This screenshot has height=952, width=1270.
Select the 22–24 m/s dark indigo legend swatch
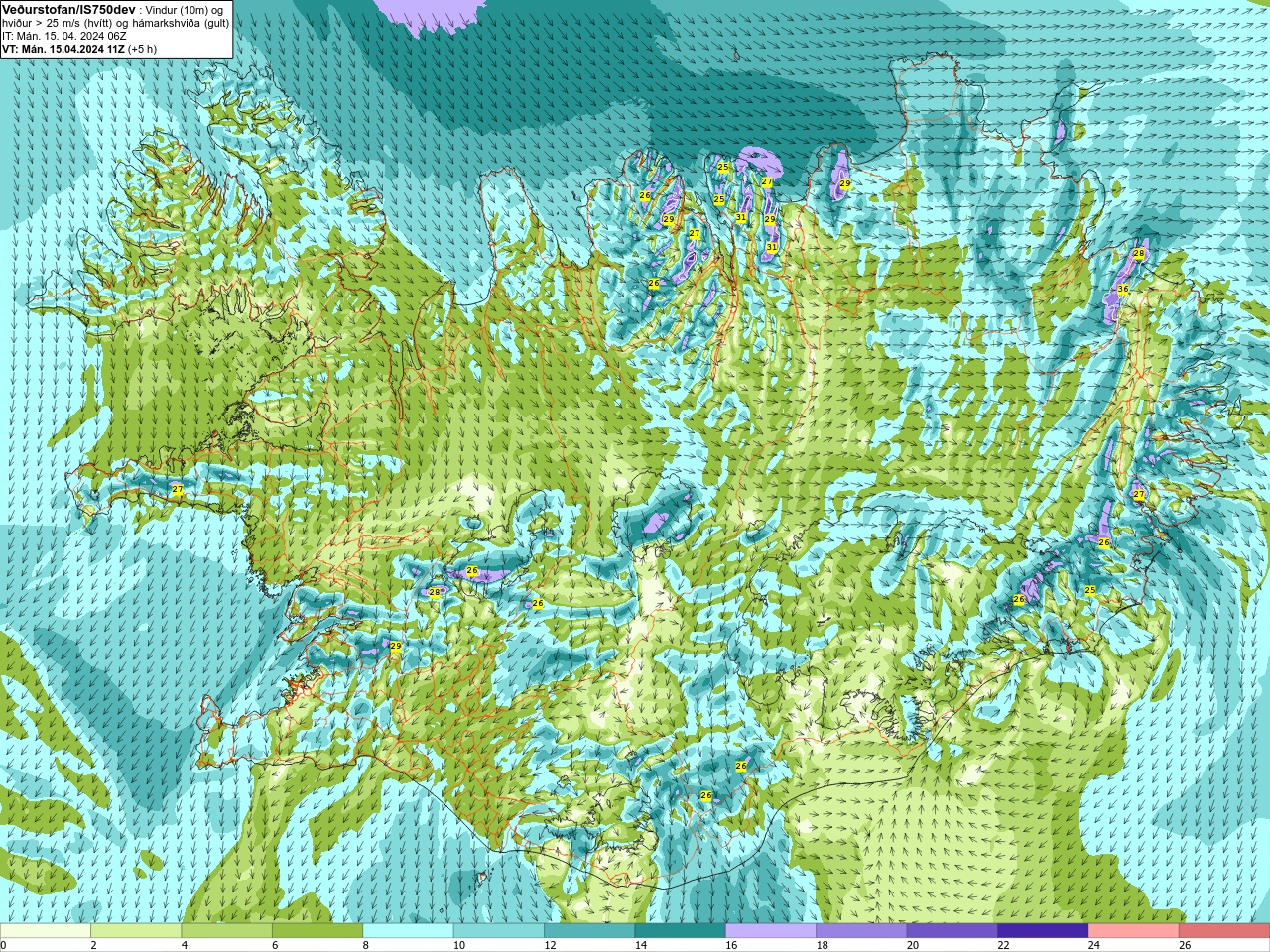[1043, 931]
